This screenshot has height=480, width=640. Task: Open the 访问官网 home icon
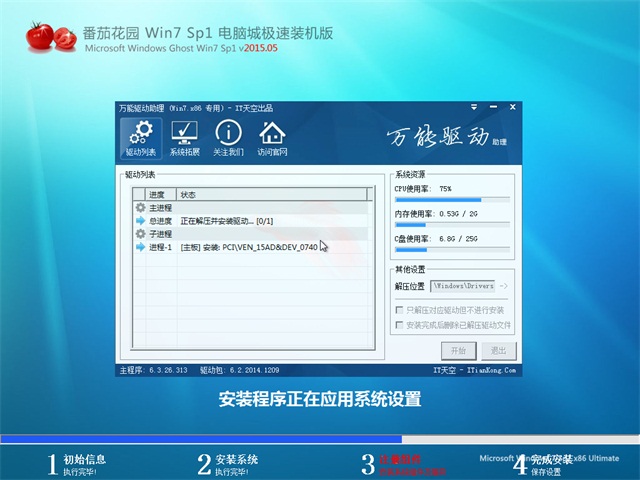272,138
